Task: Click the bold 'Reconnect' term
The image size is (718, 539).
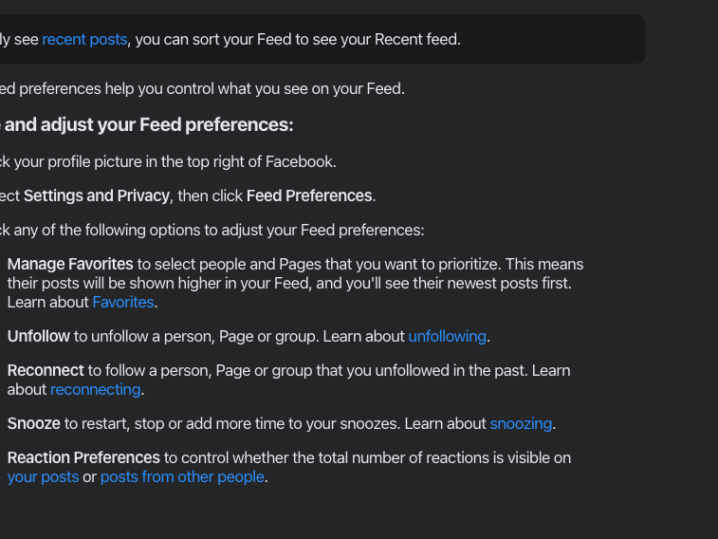Action: [46, 370]
